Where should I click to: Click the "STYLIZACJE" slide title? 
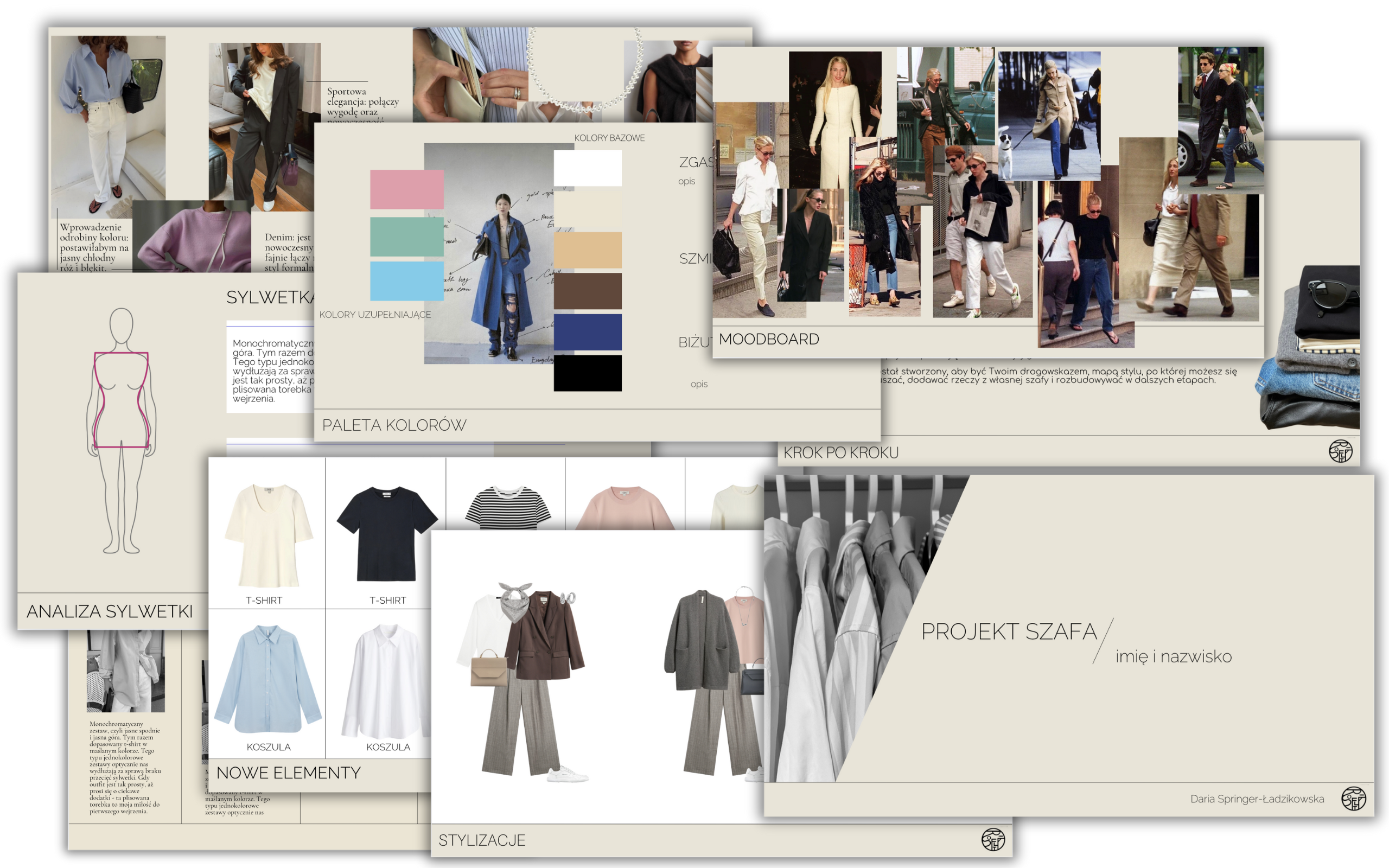pos(482,840)
